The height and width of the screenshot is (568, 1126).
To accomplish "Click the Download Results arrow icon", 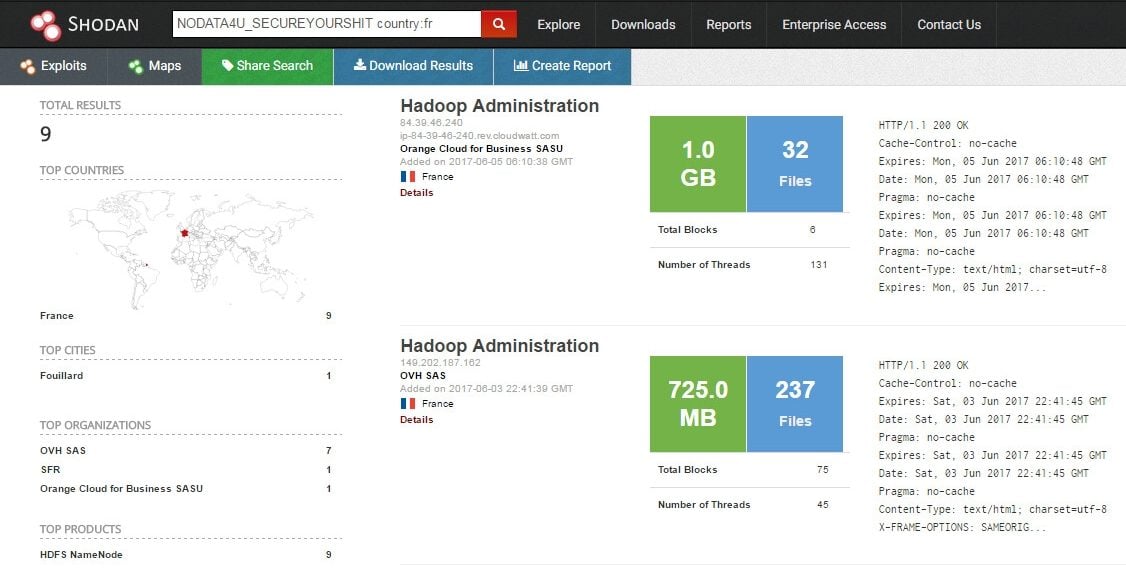I will [x=360, y=65].
